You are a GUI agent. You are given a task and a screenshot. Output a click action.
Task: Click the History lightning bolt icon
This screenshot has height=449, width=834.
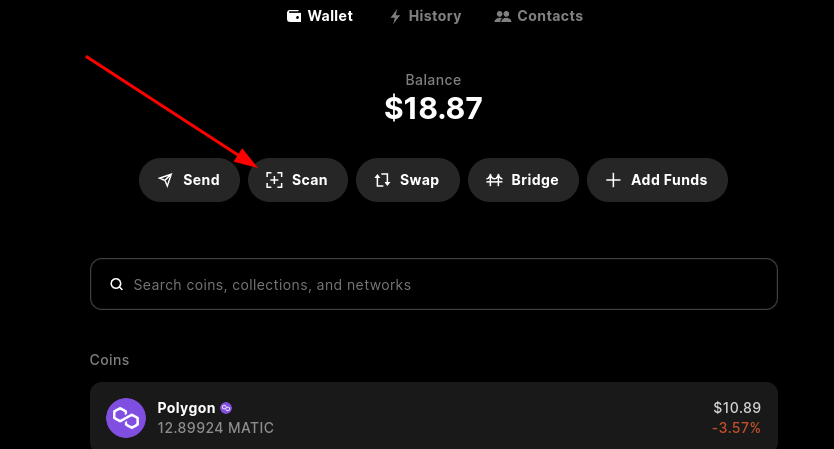pos(395,16)
